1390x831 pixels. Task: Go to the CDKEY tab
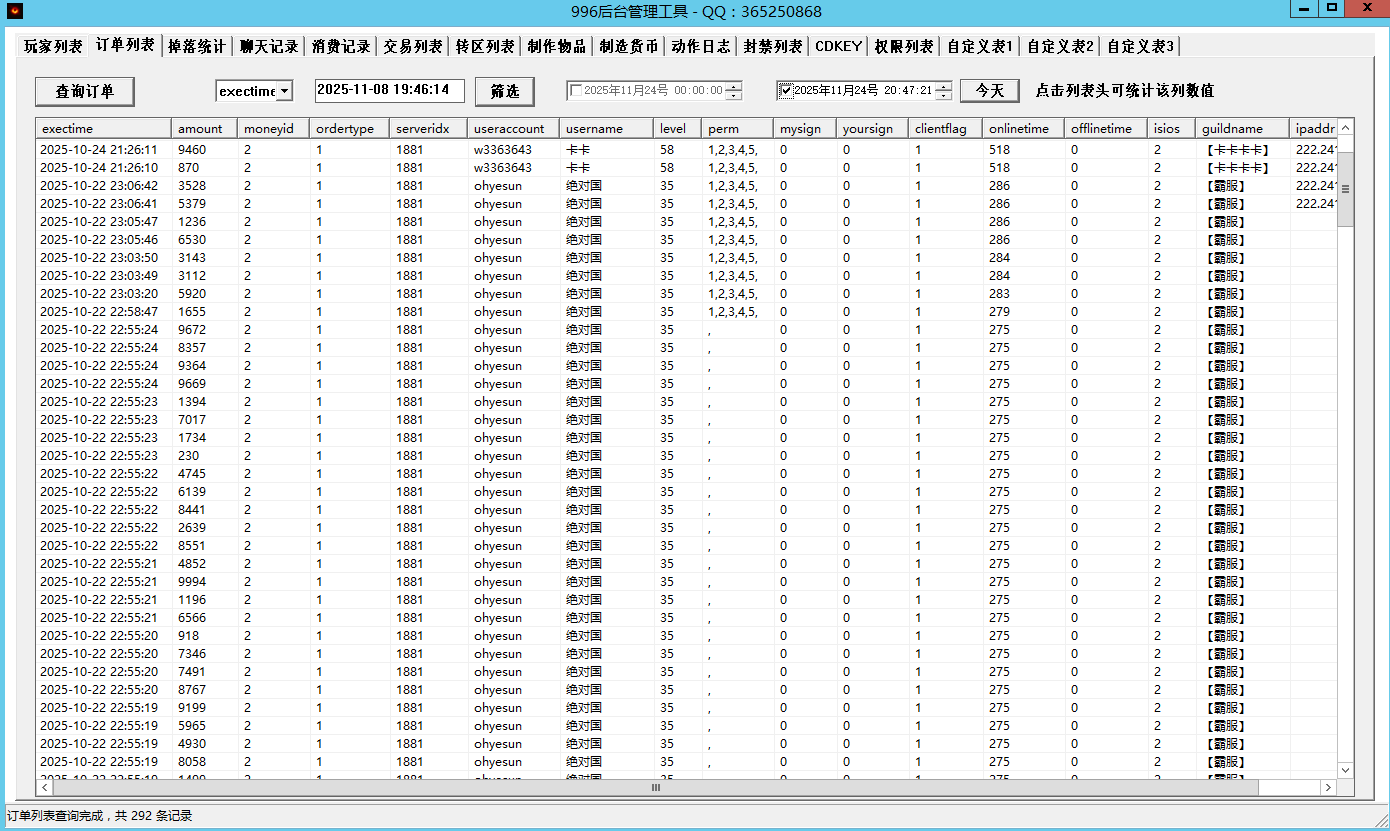point(838,46)
